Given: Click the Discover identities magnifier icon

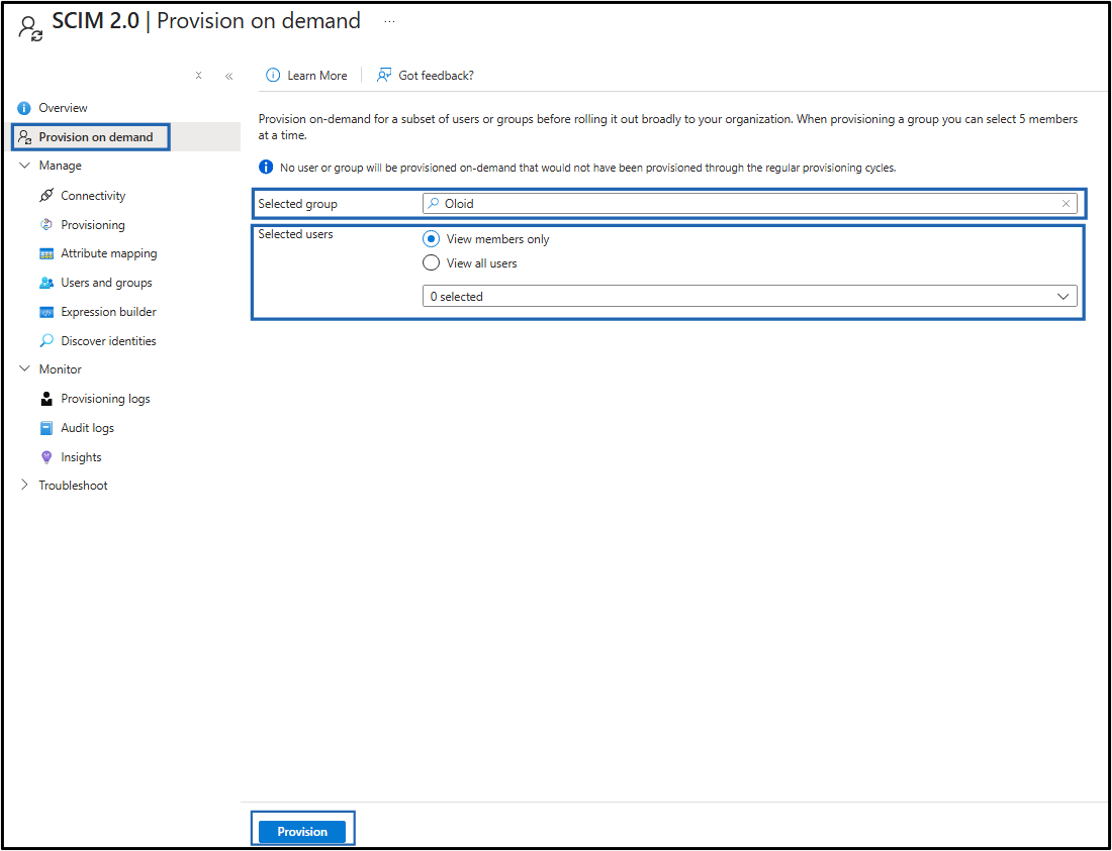Looking at the screenshot, I should tap(46, 340).
